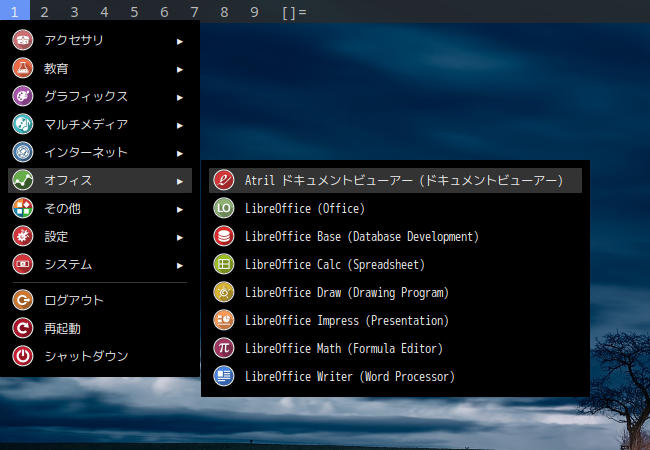Expand the 教育 submenu arrow

pos(179,70)
